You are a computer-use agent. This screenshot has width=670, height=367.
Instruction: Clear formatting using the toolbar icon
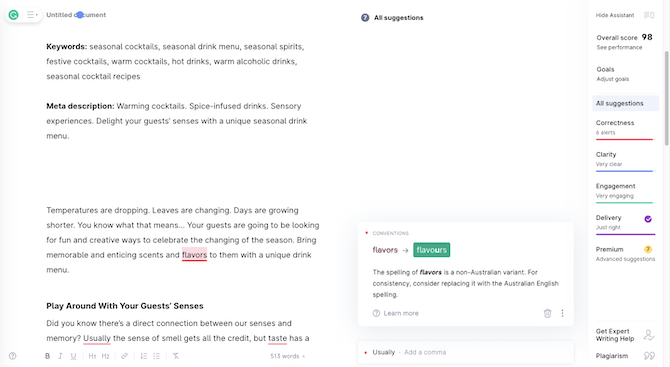point(176,356)
